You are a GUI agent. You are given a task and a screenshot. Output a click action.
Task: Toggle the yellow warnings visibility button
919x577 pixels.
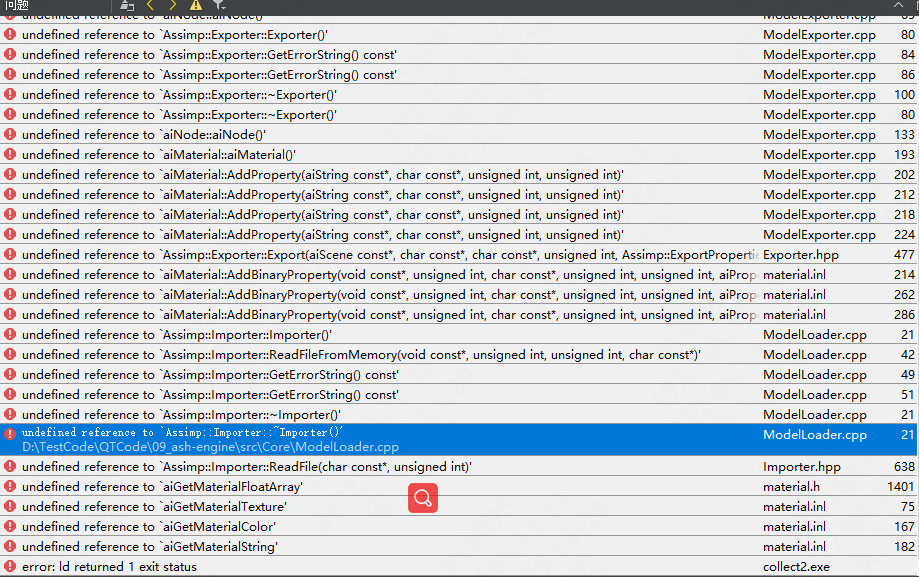tap(196, 5)
